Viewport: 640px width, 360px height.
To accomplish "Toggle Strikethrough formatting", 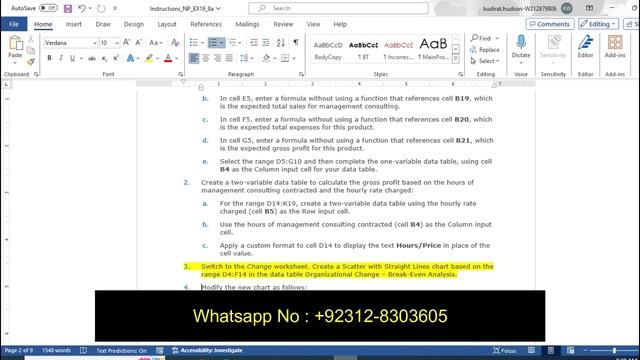I will [92, 58].
